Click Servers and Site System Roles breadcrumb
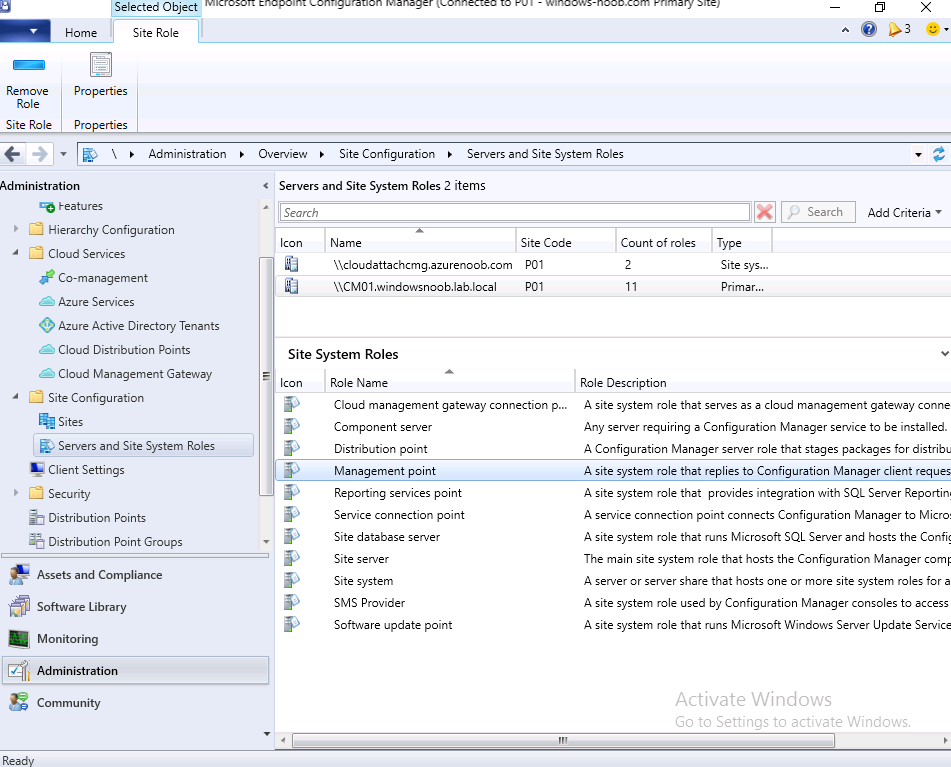Viewport: 951px width, 767px height. tap(545, 154)
